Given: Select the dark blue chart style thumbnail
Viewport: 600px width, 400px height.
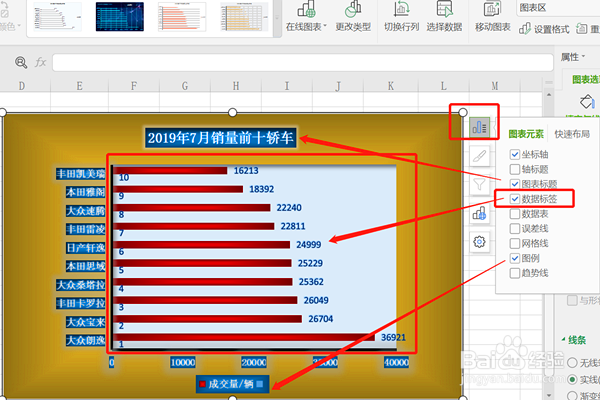Looking at the screenshot, I should 119,16.
